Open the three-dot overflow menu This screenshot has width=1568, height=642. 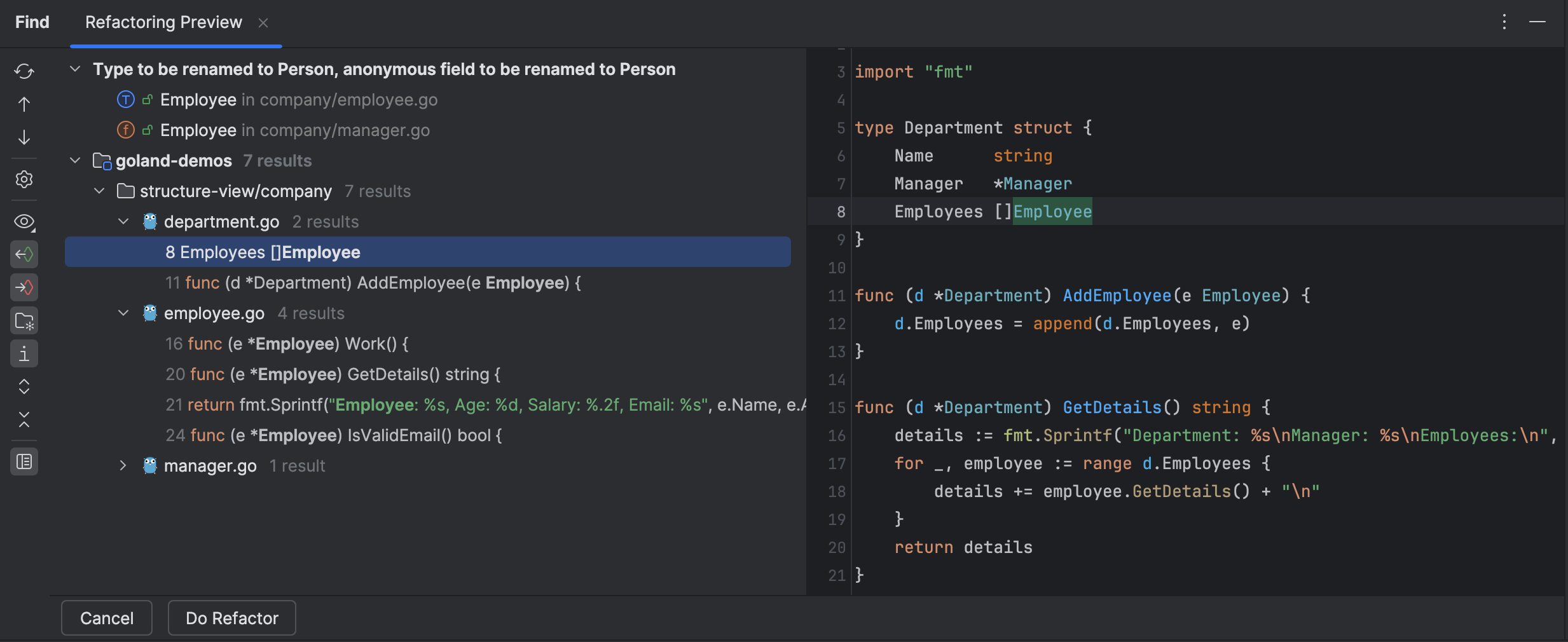pyautogui.click(x=1503, y=22)
